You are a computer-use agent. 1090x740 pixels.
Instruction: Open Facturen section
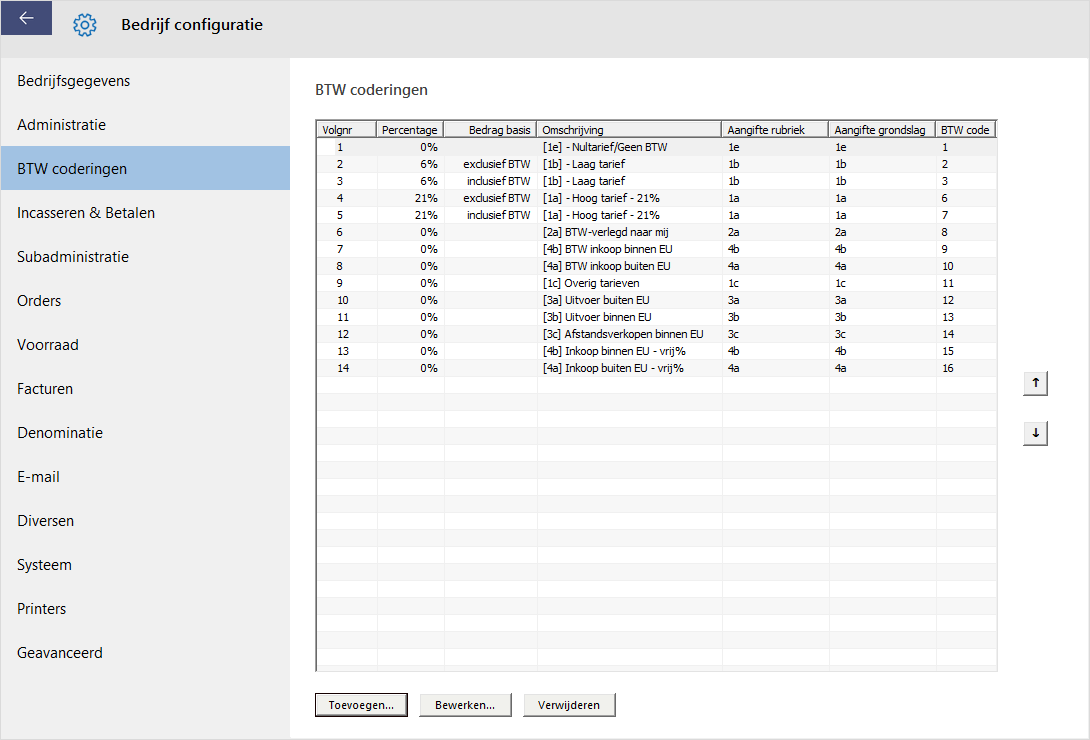[145, 388]
